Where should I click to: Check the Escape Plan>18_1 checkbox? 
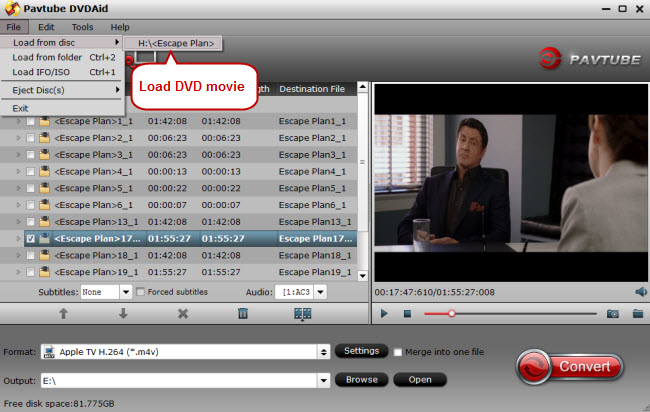coord(30,256)
